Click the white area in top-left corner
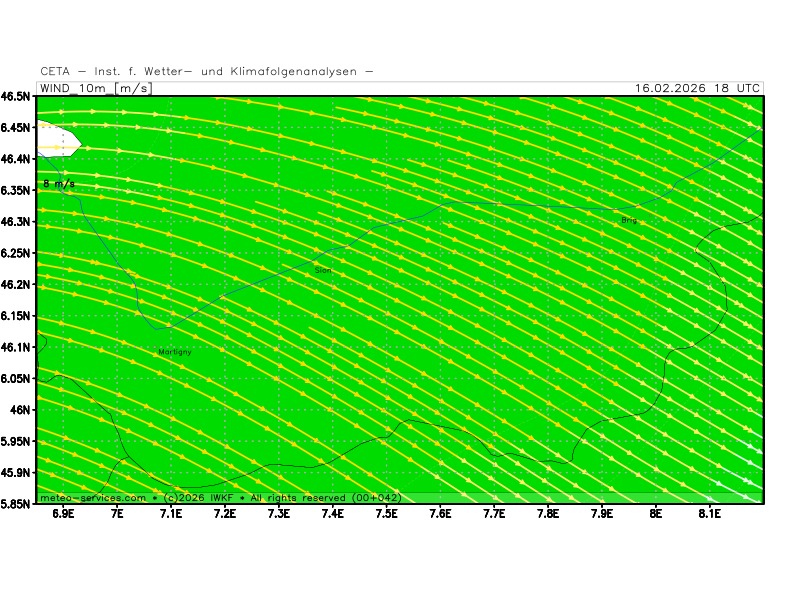Screen dimensions: 800x600 53,138
